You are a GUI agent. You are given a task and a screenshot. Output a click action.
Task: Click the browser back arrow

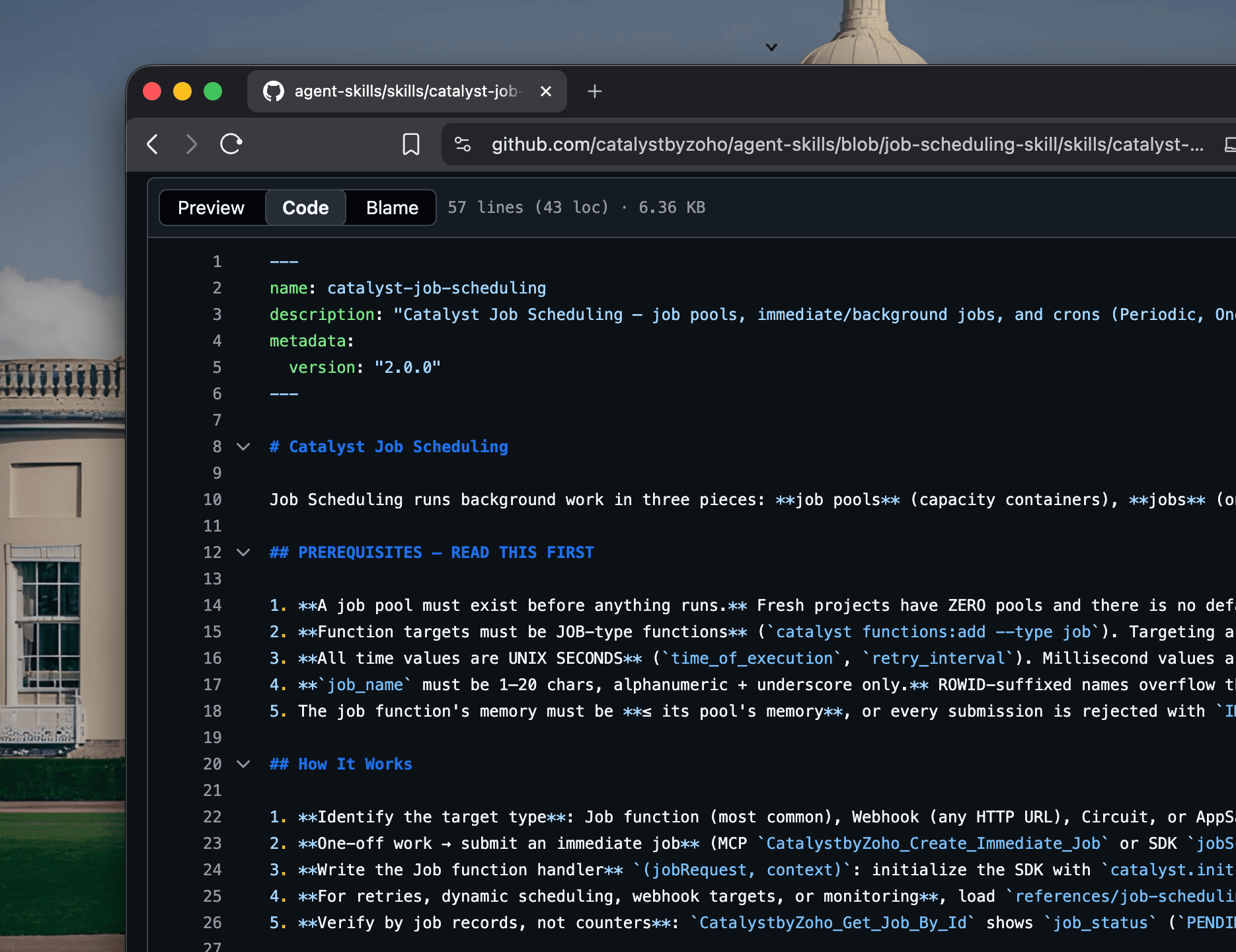coord(153,144)
